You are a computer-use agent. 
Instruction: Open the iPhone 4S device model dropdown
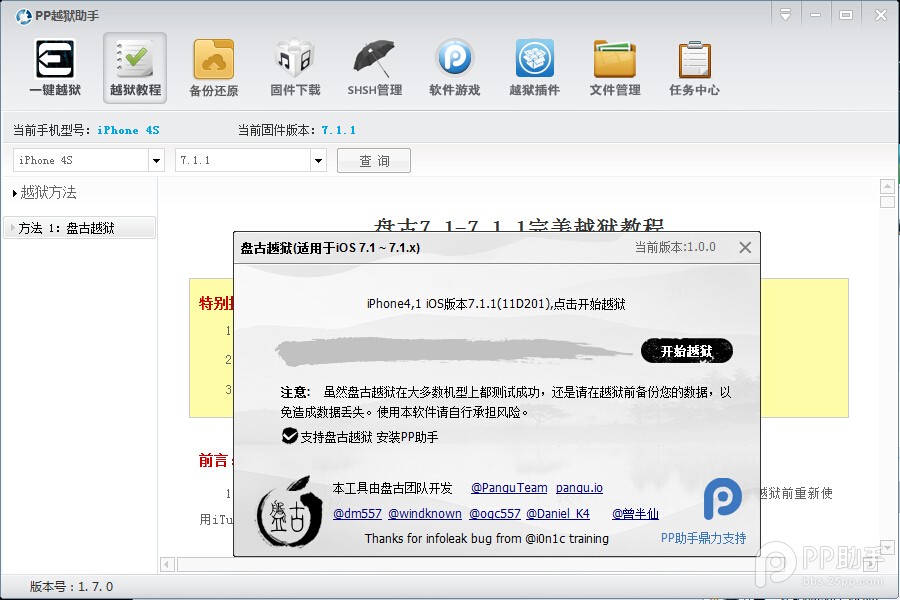(157, 160)
